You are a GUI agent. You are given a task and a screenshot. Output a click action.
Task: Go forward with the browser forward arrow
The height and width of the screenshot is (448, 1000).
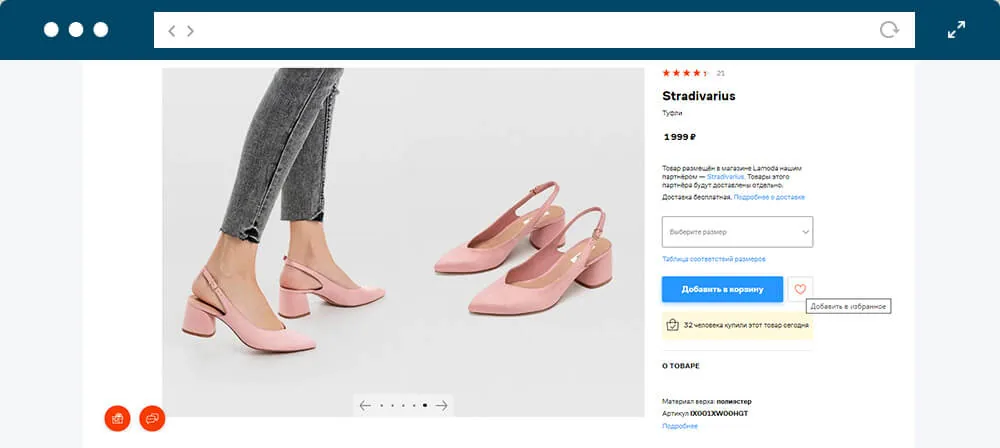[x=190, y=31]
